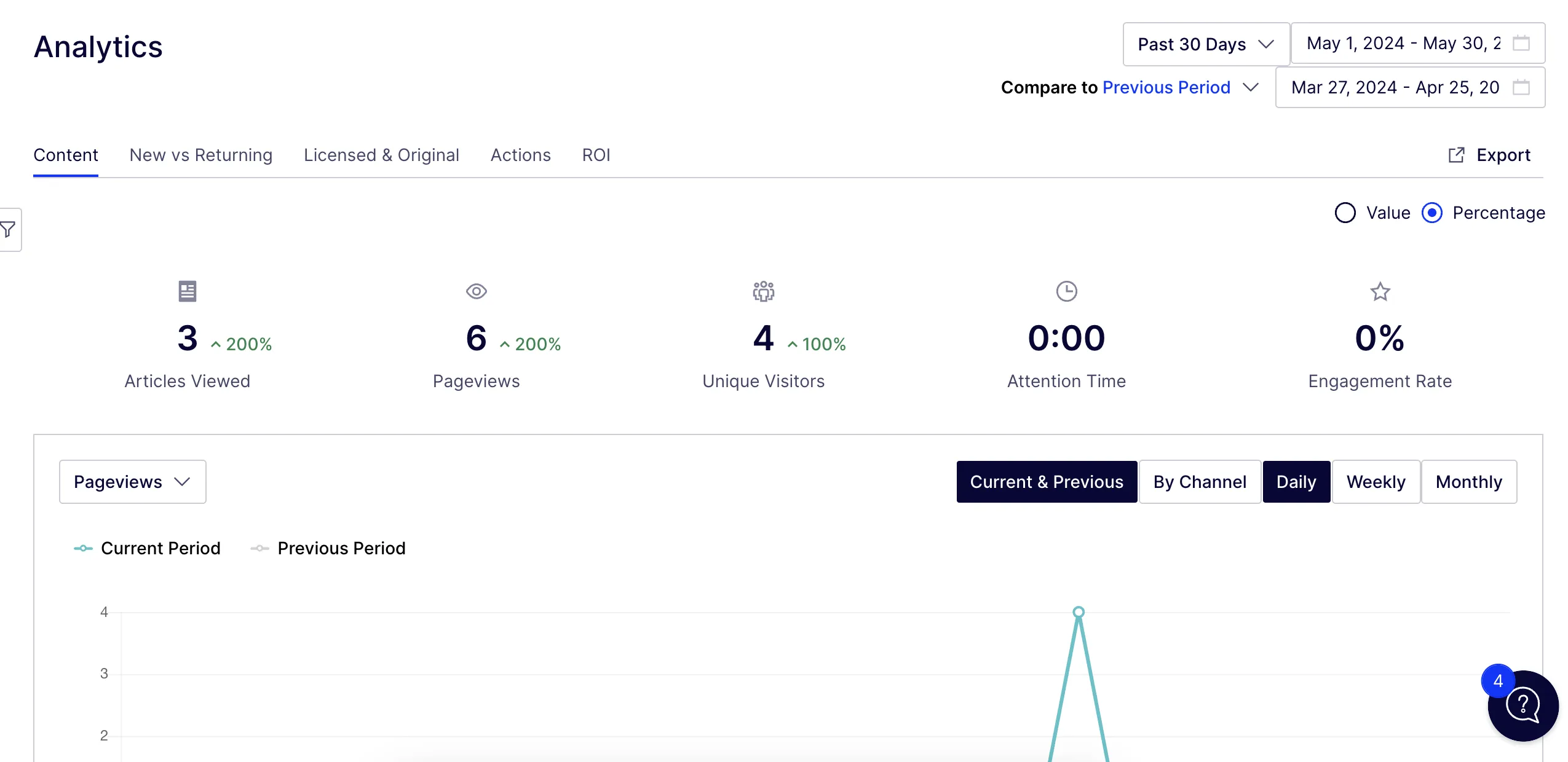The width and height of the screenshot is (1568, 762).
Task: Set chart granularity to Weekly
Action: (x=1376, y=482)
